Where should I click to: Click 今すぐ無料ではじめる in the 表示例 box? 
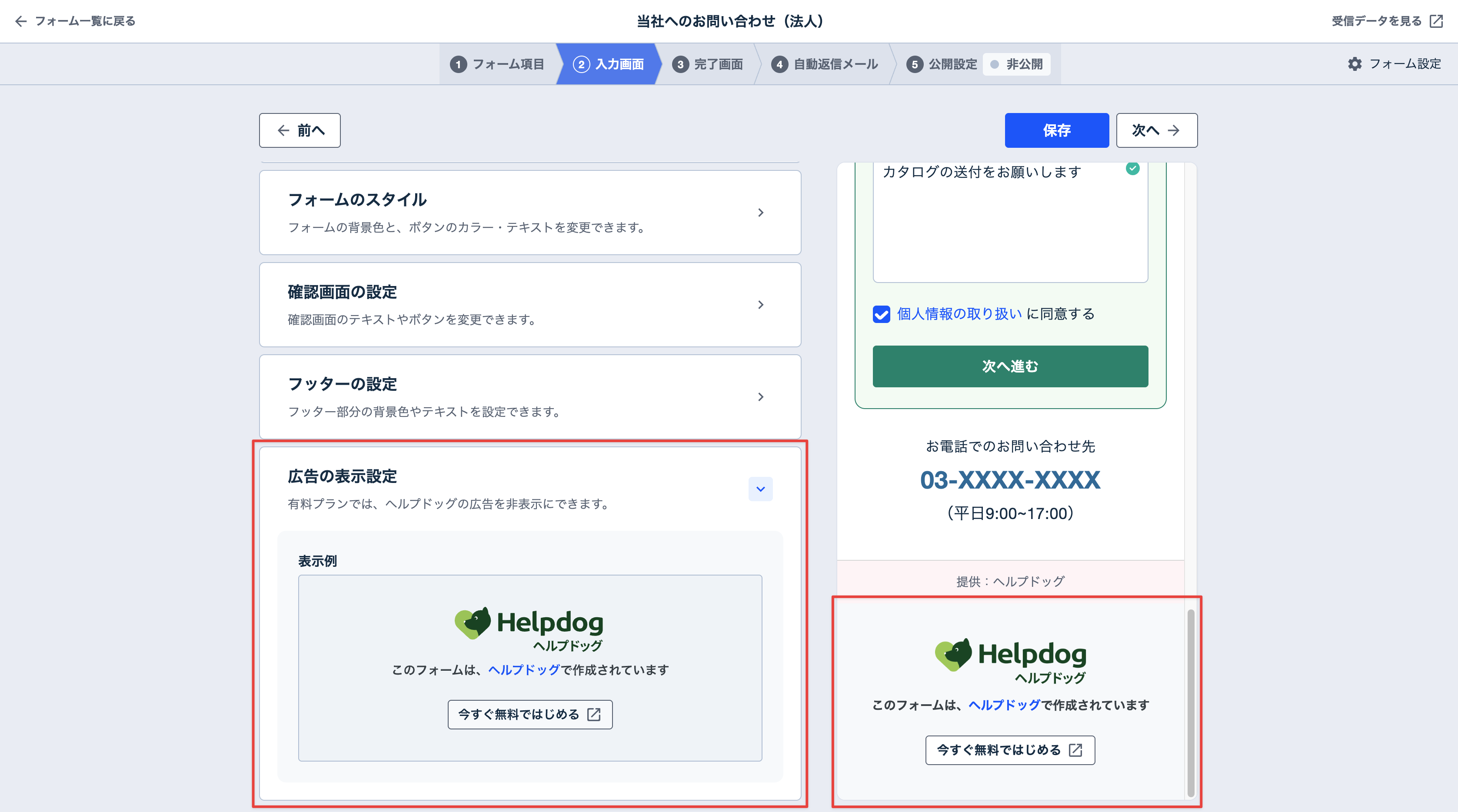(530, 715)
